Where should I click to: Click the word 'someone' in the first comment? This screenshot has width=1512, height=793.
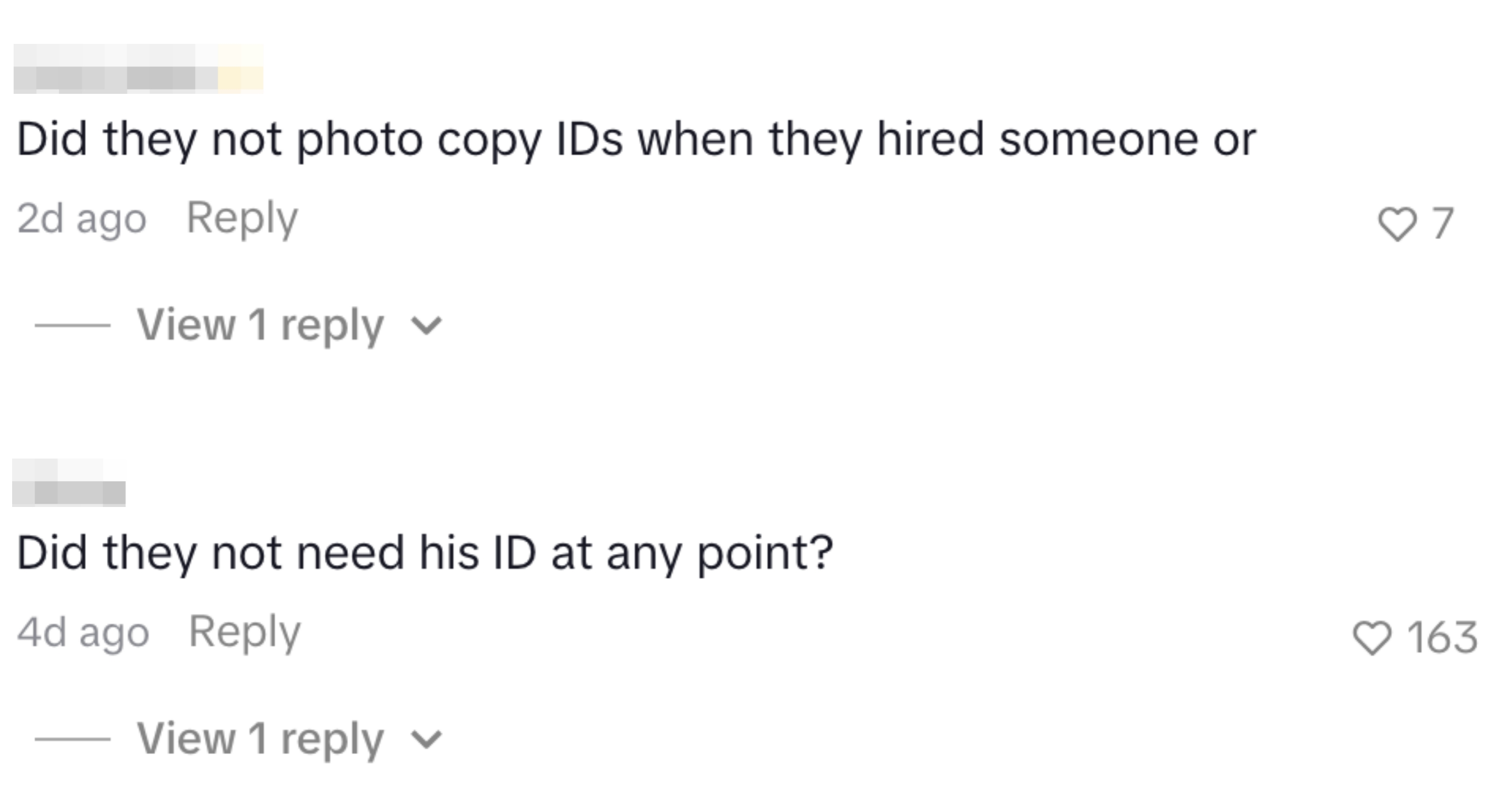pos(1098,140)
